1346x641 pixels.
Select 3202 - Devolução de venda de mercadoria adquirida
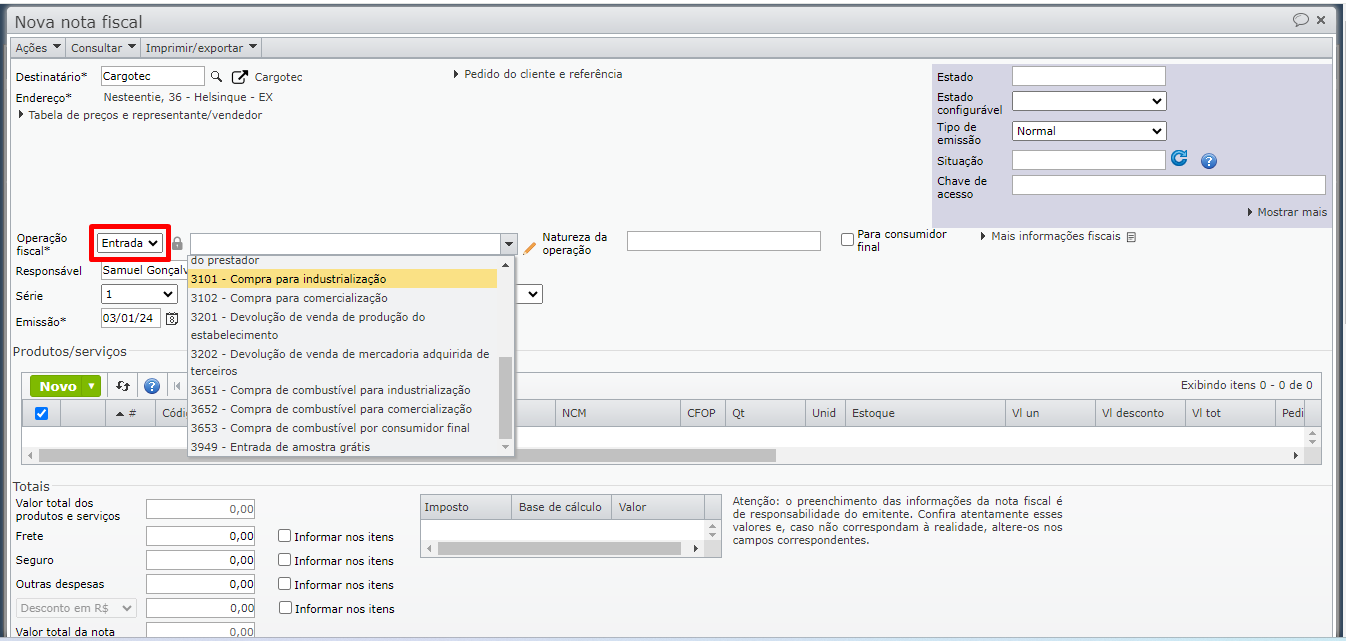(x=343, y=362)
